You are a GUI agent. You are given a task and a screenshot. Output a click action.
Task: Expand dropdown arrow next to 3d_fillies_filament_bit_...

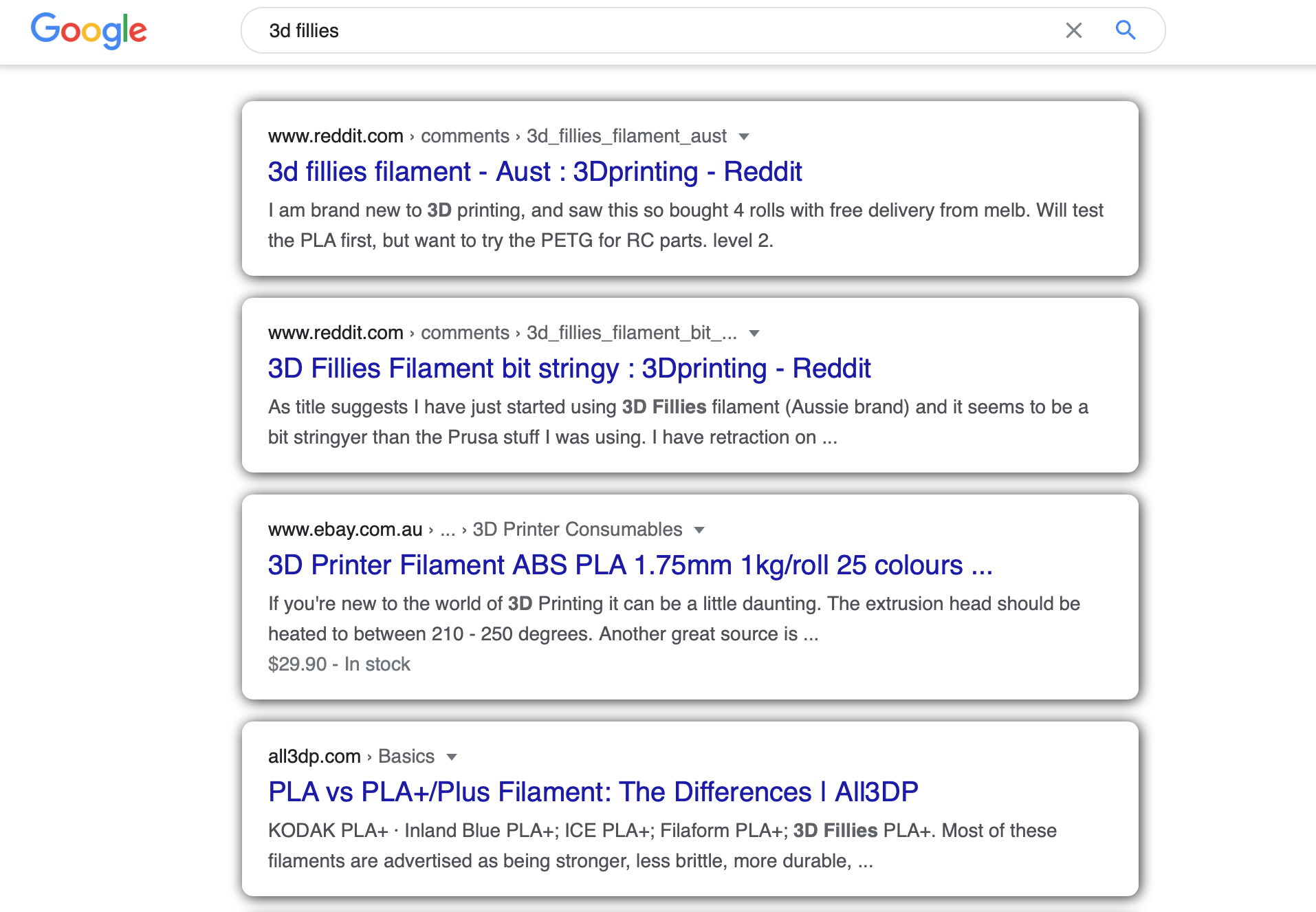754,334
